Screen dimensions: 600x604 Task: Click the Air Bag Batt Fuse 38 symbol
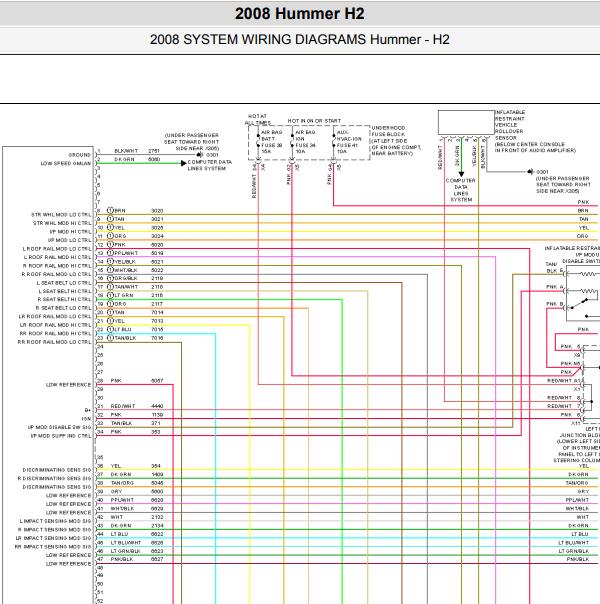click(258, 143)
